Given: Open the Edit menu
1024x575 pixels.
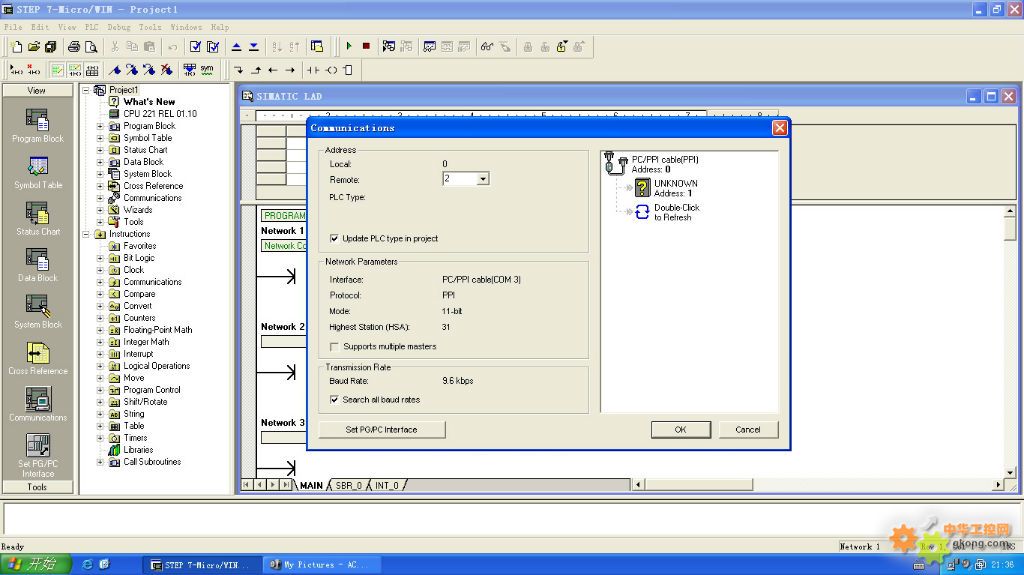Looking at the screenshot, I should tap(40, 27).
